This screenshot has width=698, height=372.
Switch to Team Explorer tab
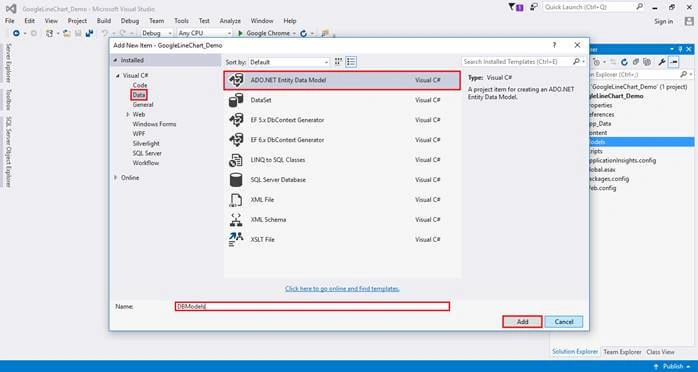[622, 352]
